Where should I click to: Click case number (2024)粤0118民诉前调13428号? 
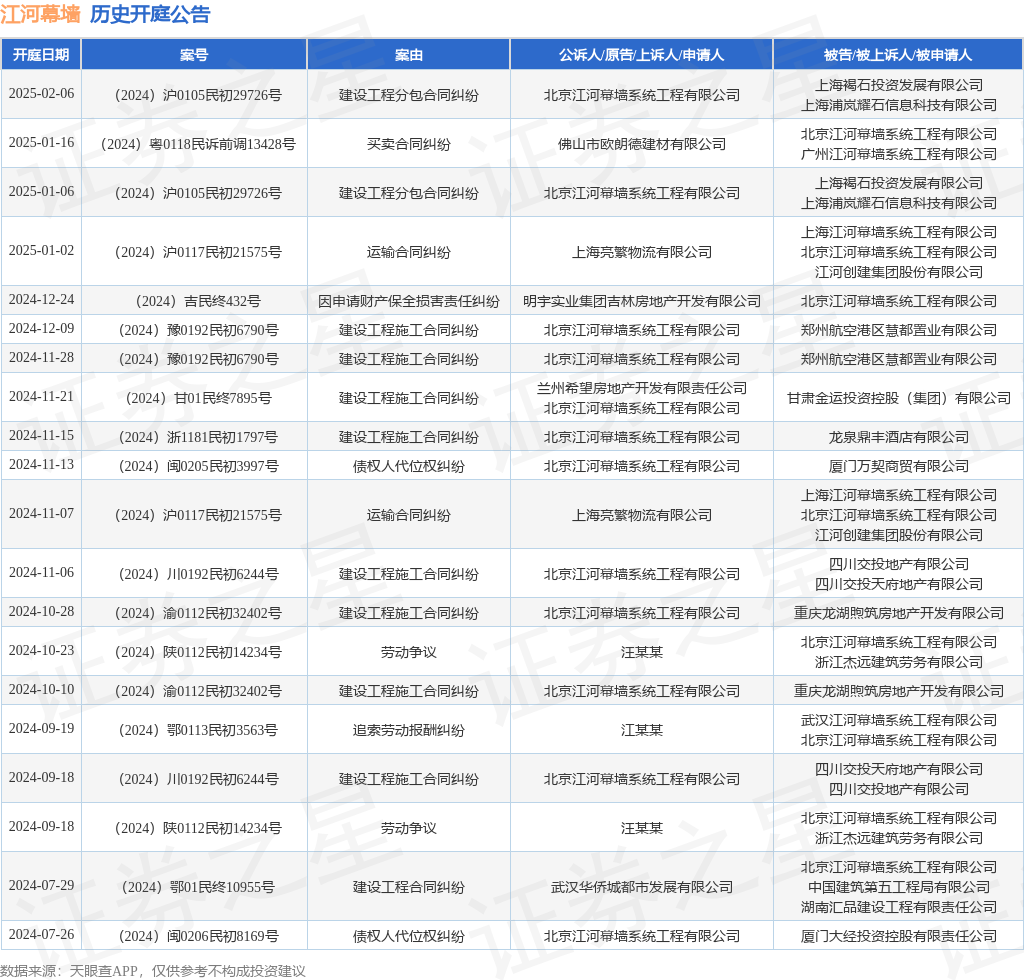click(x=198, y=144)
